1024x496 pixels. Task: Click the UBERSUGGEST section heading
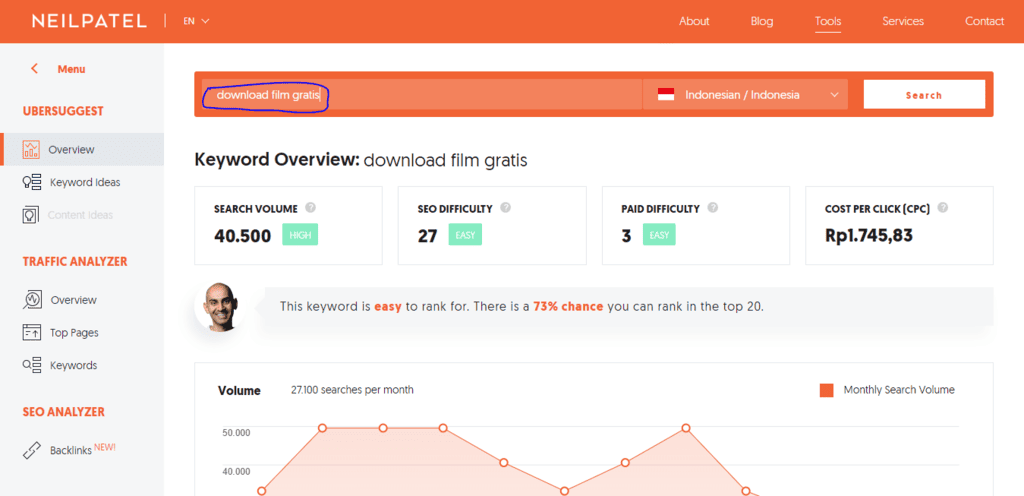click(x=63, y=112)
